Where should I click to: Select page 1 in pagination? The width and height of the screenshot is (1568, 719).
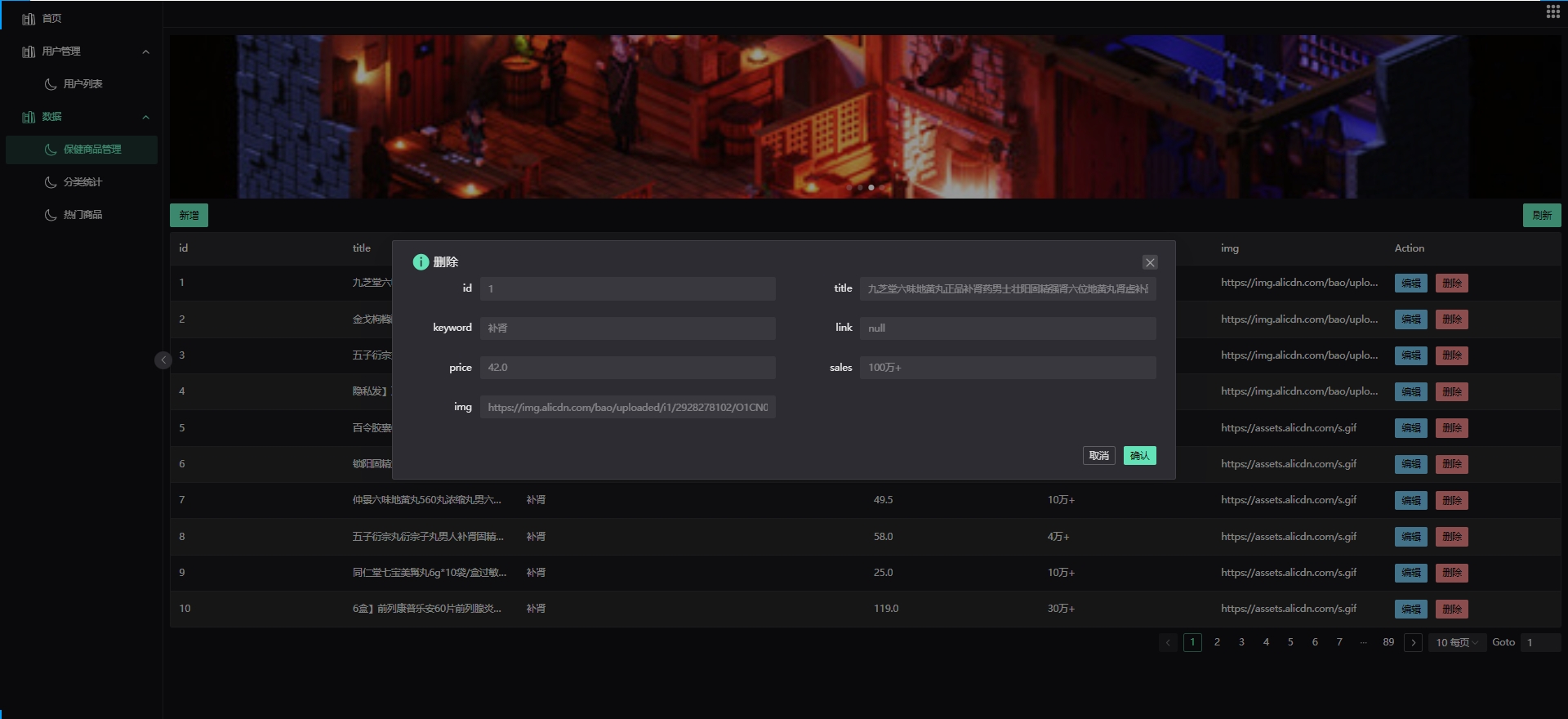1192,642
